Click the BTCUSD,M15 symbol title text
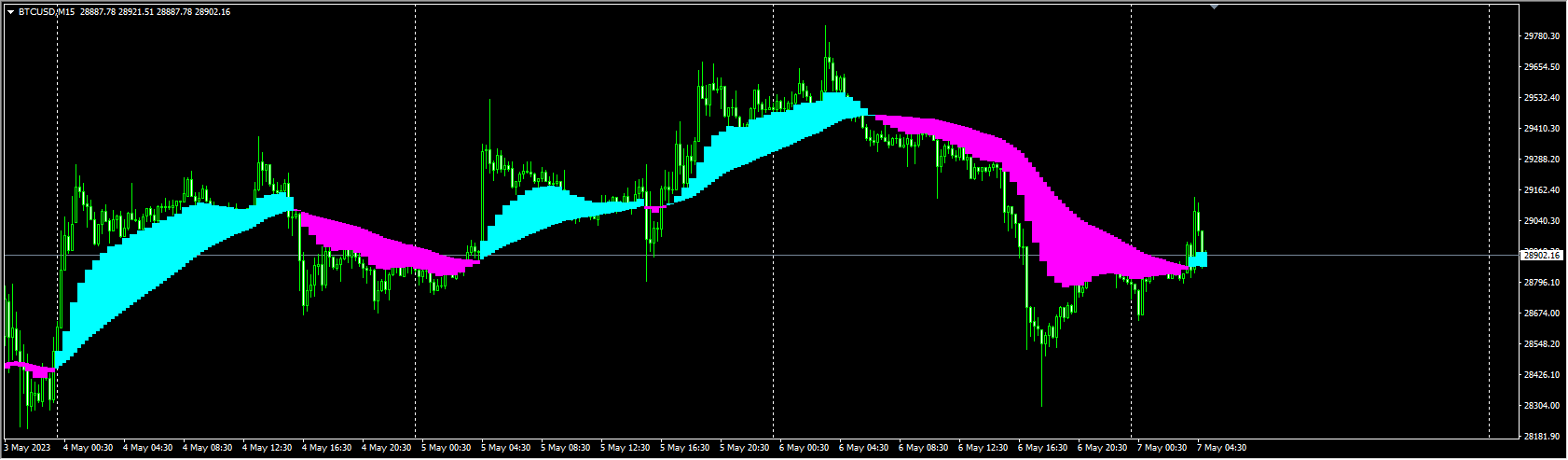This screenshot has width=1568, height=460. (x=47, y=12)
